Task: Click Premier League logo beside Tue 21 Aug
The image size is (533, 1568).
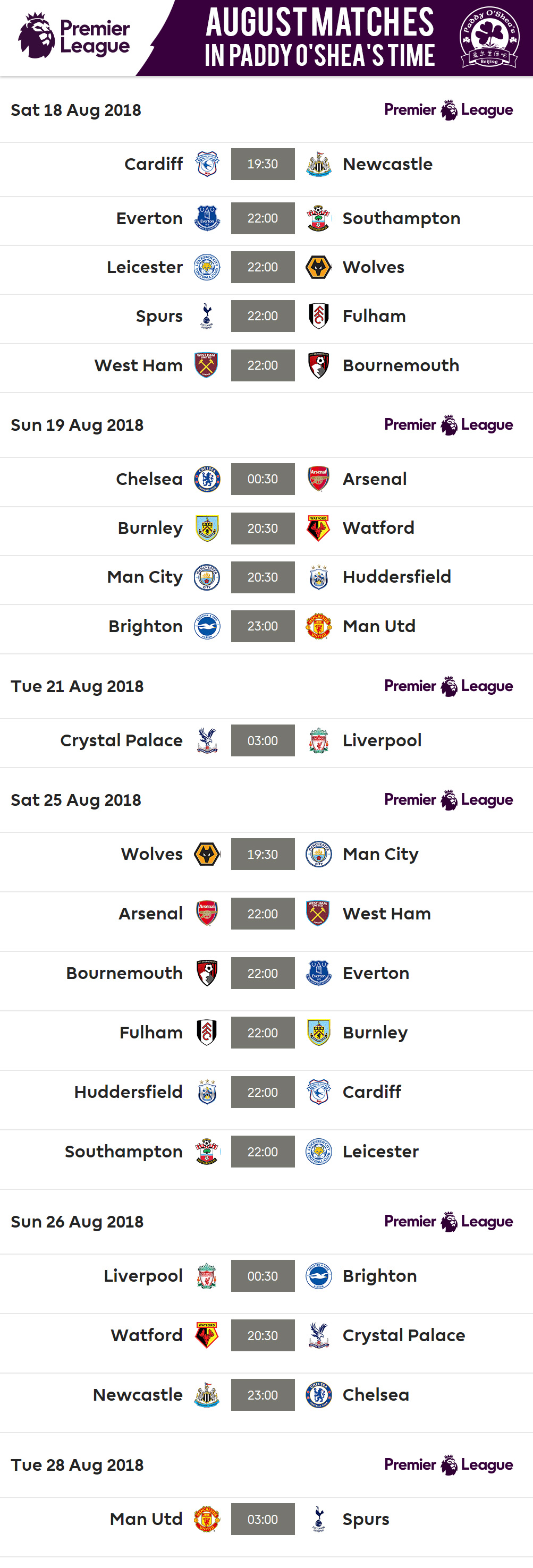Action: tap(449, 687)
